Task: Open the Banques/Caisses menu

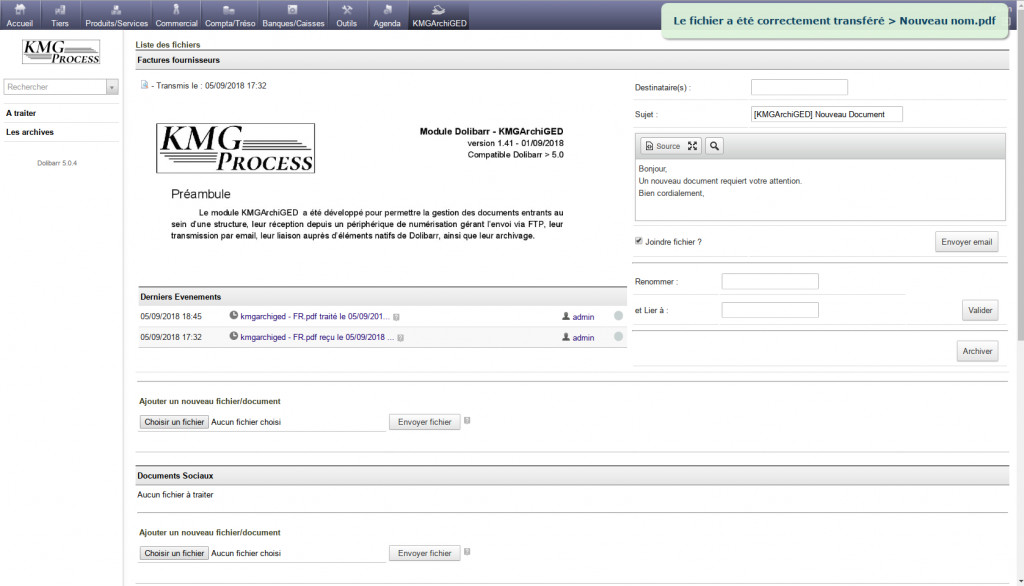Action: click(293, 15)
